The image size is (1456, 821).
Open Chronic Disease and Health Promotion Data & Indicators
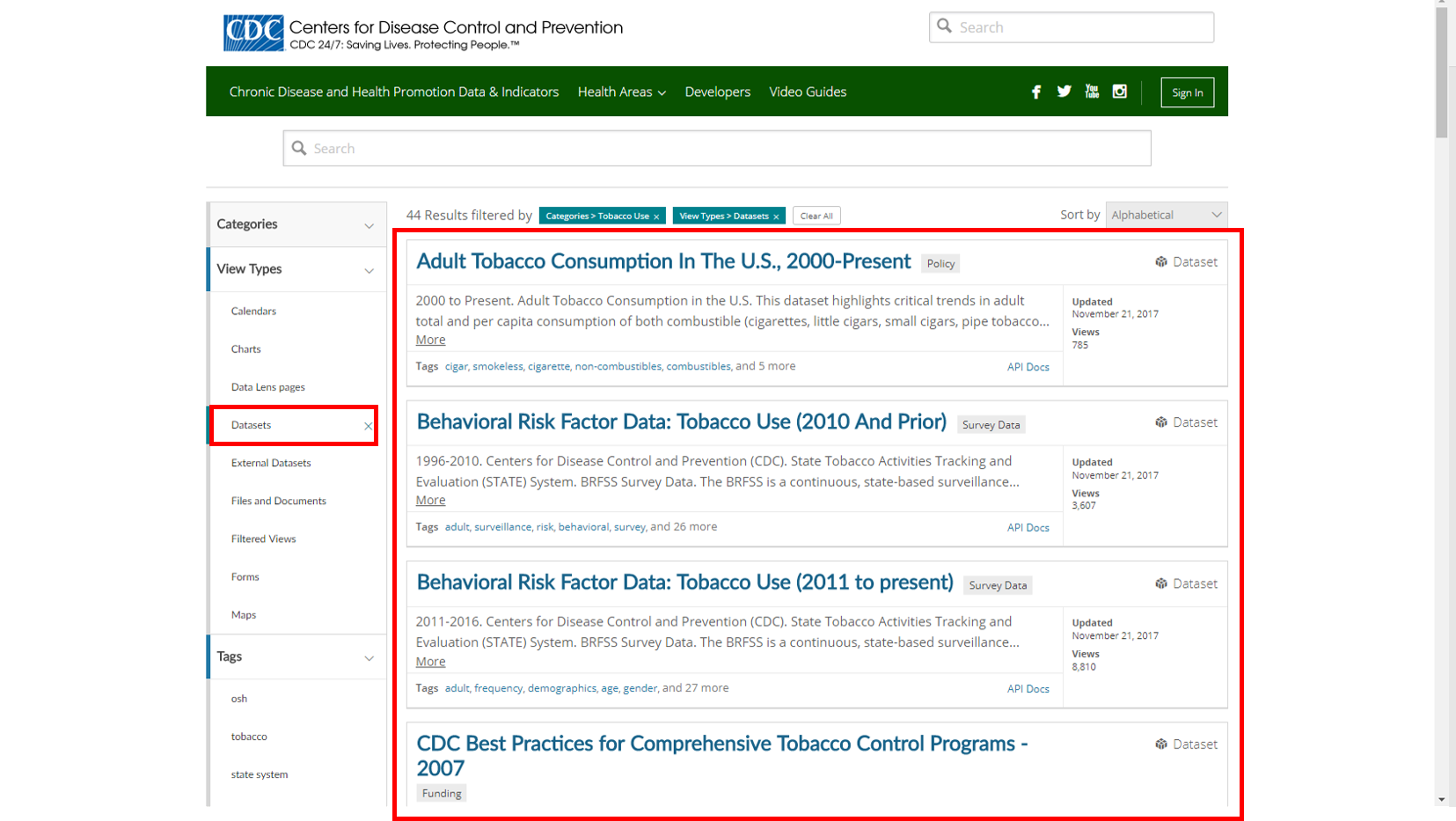pos(394,92)
